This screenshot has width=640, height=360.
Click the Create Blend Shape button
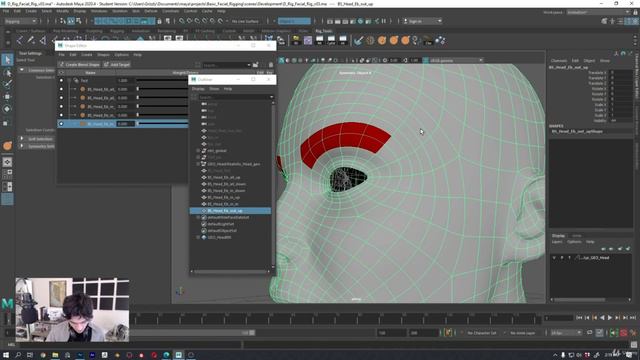pyautogui.click(x=79, y=64)
